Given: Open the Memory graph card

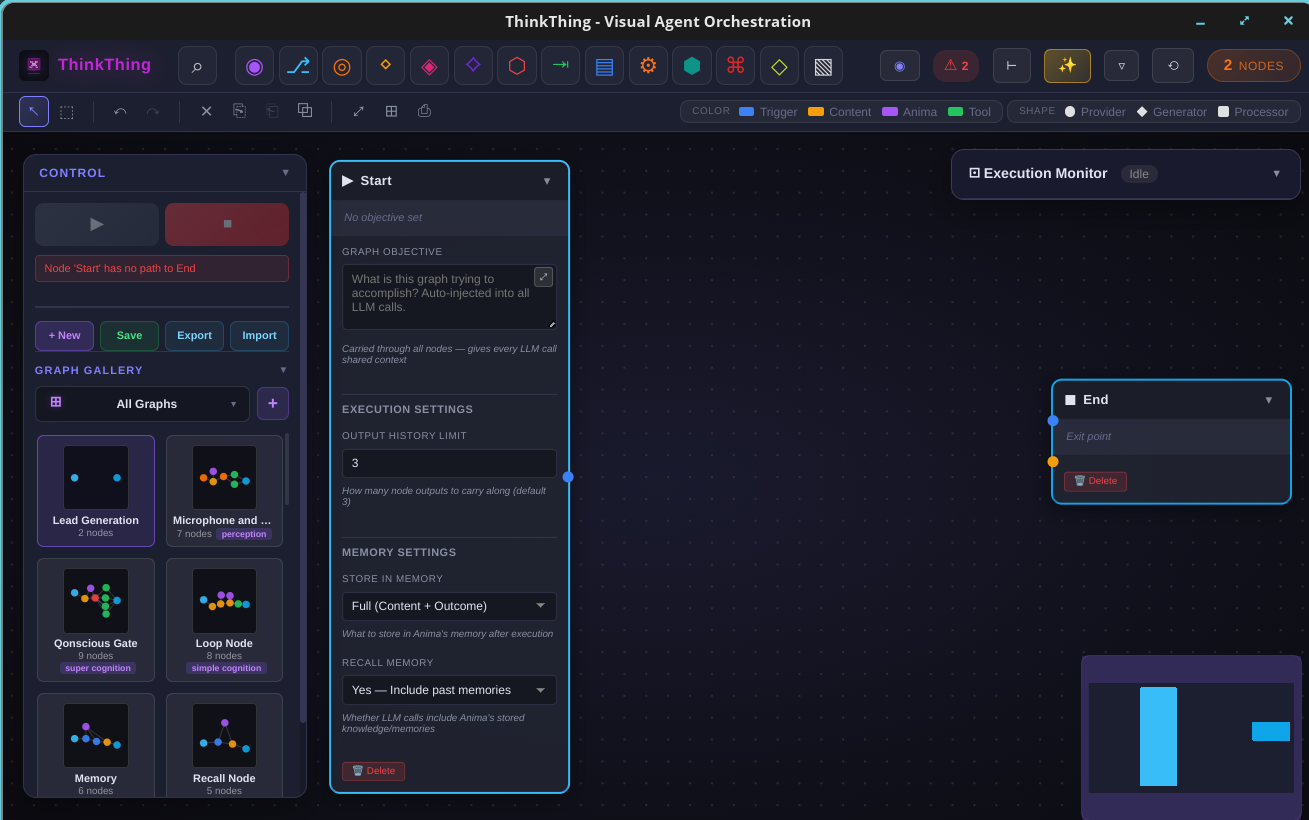Looking at the screenshot, I should tap(96, 745).
